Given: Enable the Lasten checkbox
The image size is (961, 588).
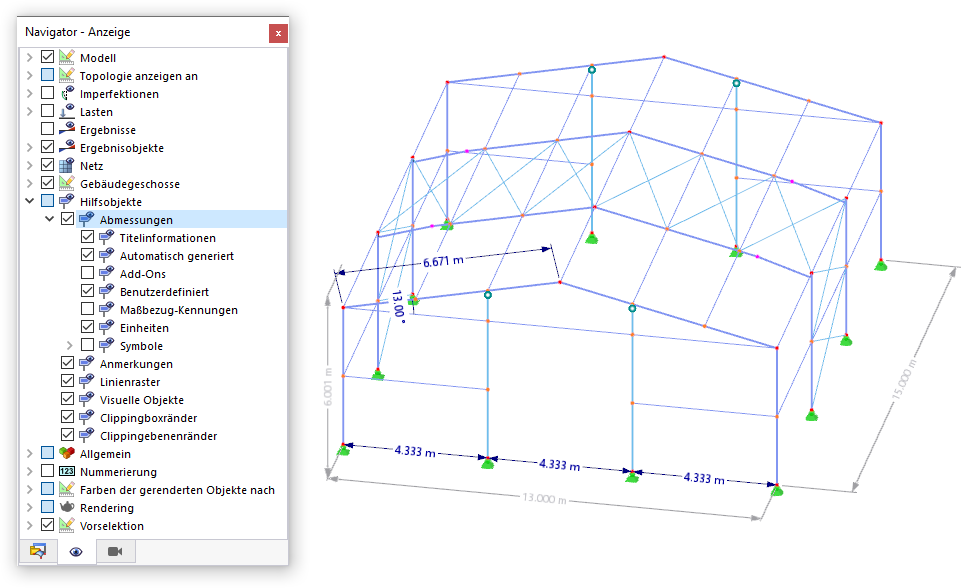Looking at the screenshot, I should 47,111.
